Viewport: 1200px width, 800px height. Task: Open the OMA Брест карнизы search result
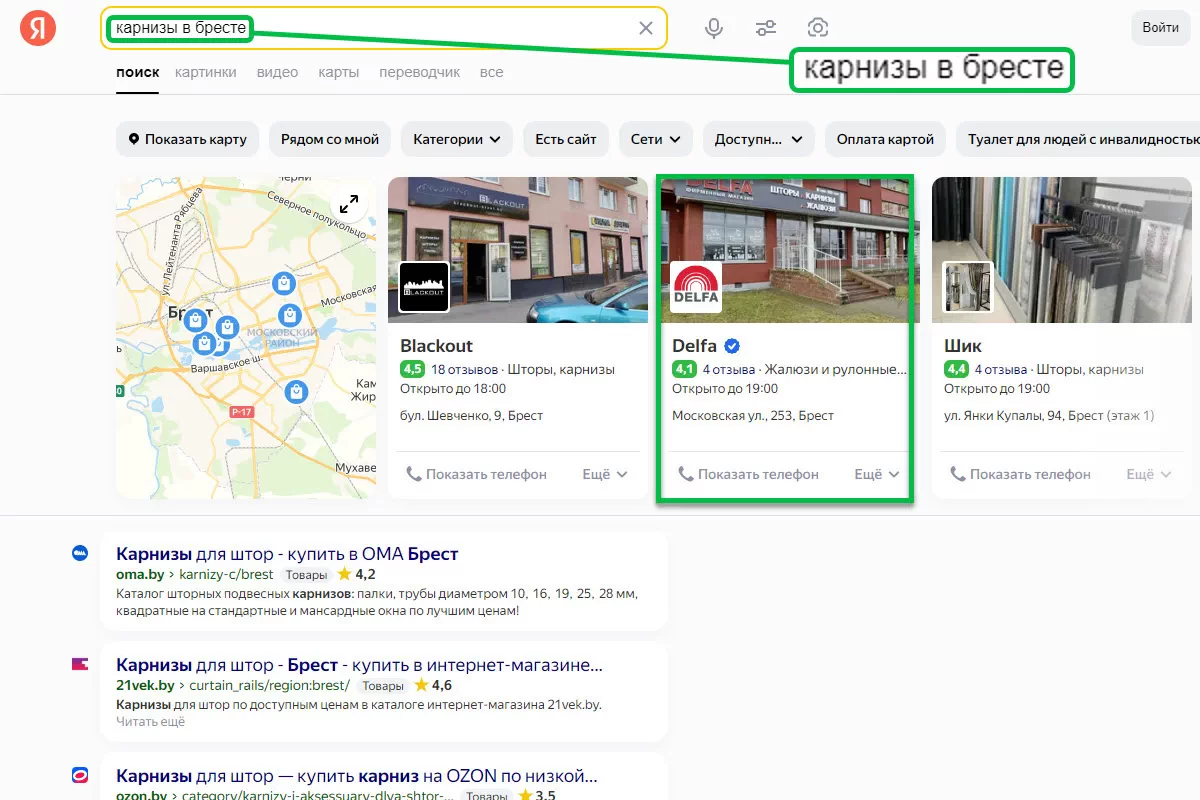[287, 554]
